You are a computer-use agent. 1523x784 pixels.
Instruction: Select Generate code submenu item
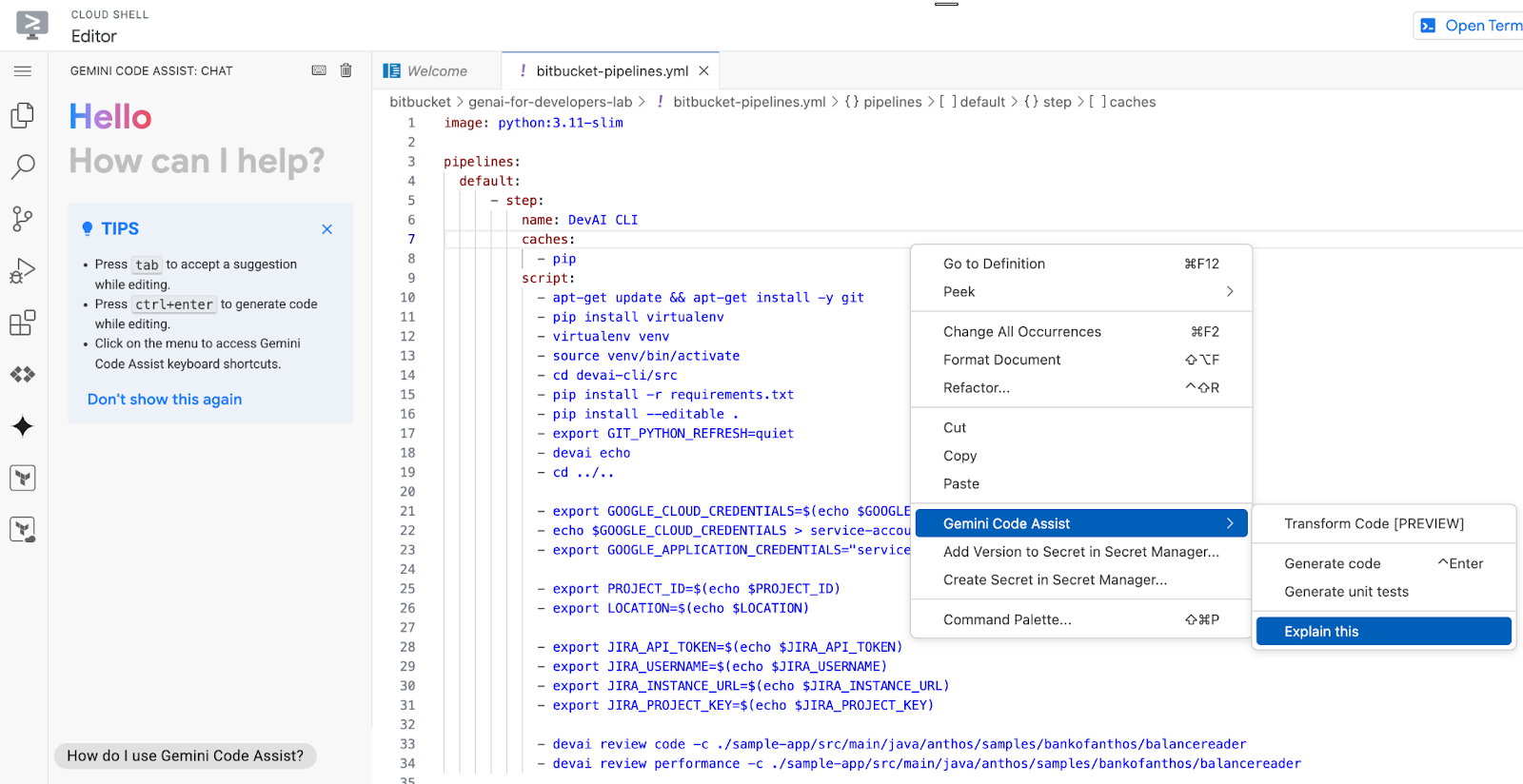[1384, 563]
